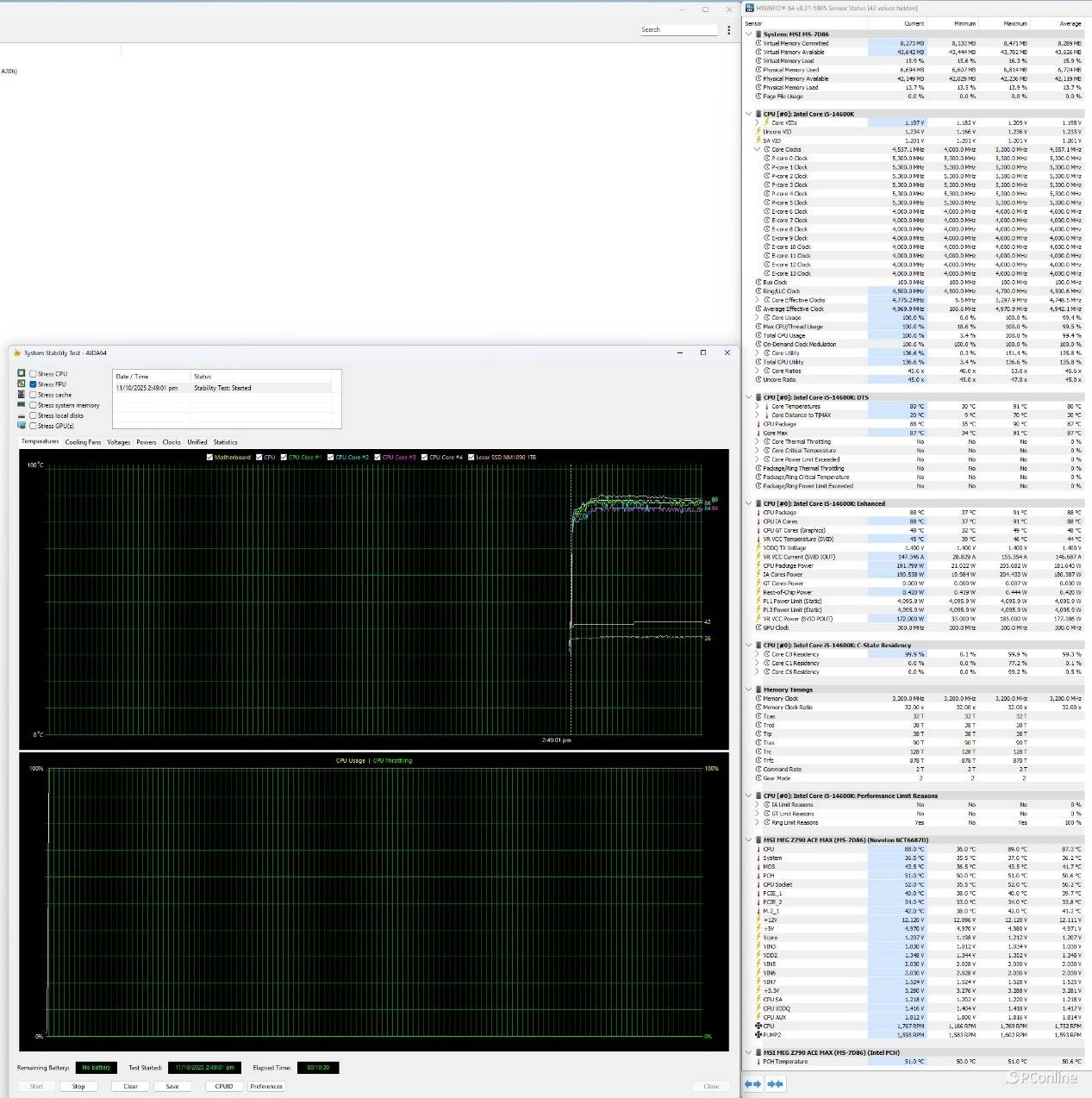Collapse the Memory Timings sensor group
Screen dimensions: 1092x1098
(x=748, y=689)
